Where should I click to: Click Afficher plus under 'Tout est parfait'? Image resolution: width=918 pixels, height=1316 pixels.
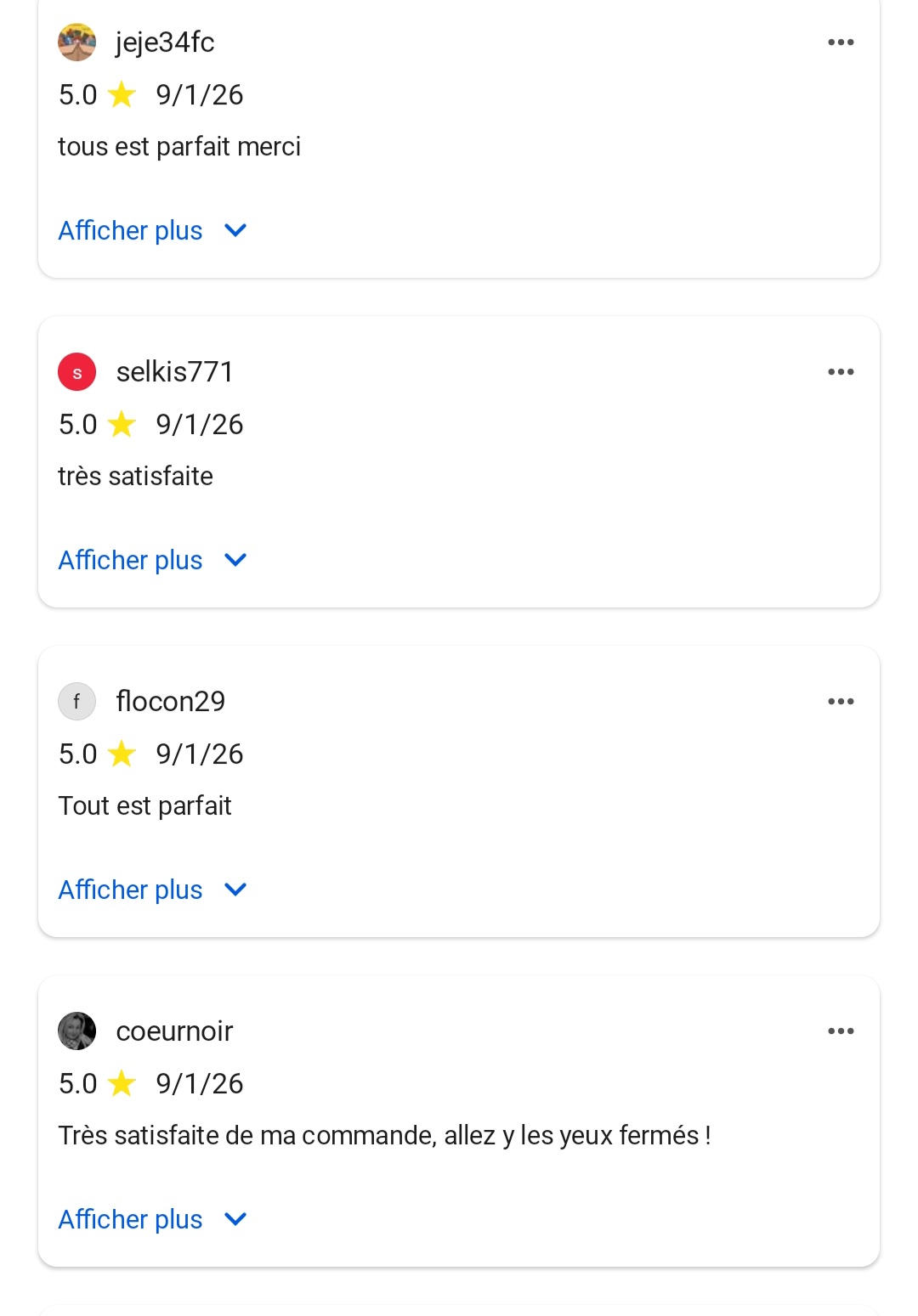click(x=129, y=890)
